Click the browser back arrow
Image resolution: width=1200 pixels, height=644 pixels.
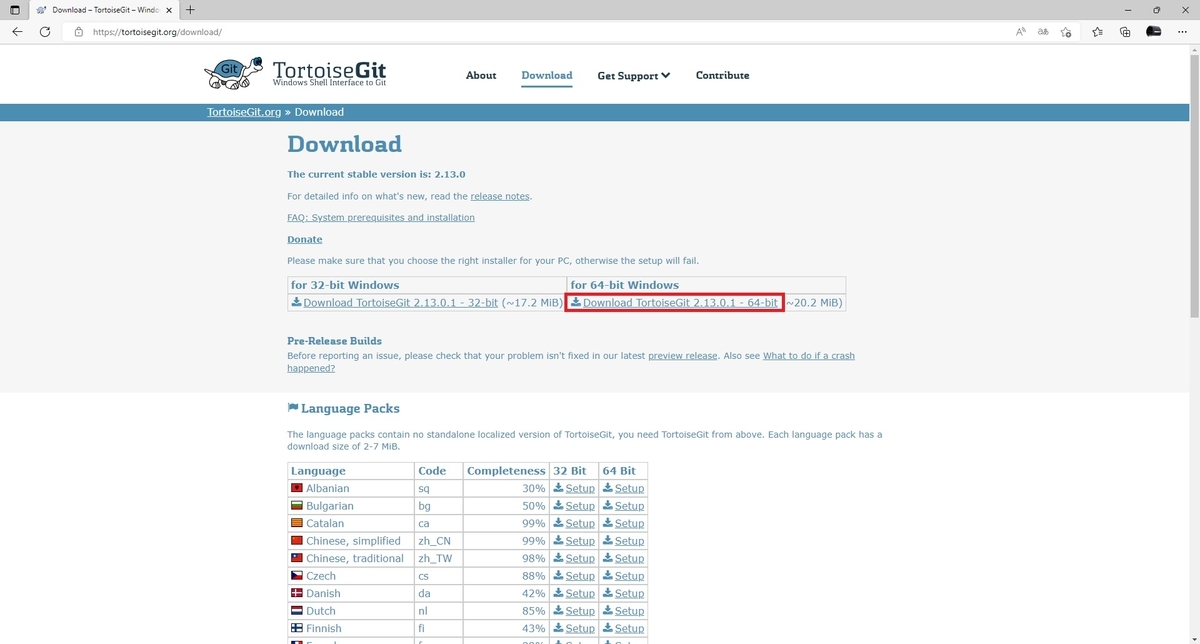coord(17,32)
